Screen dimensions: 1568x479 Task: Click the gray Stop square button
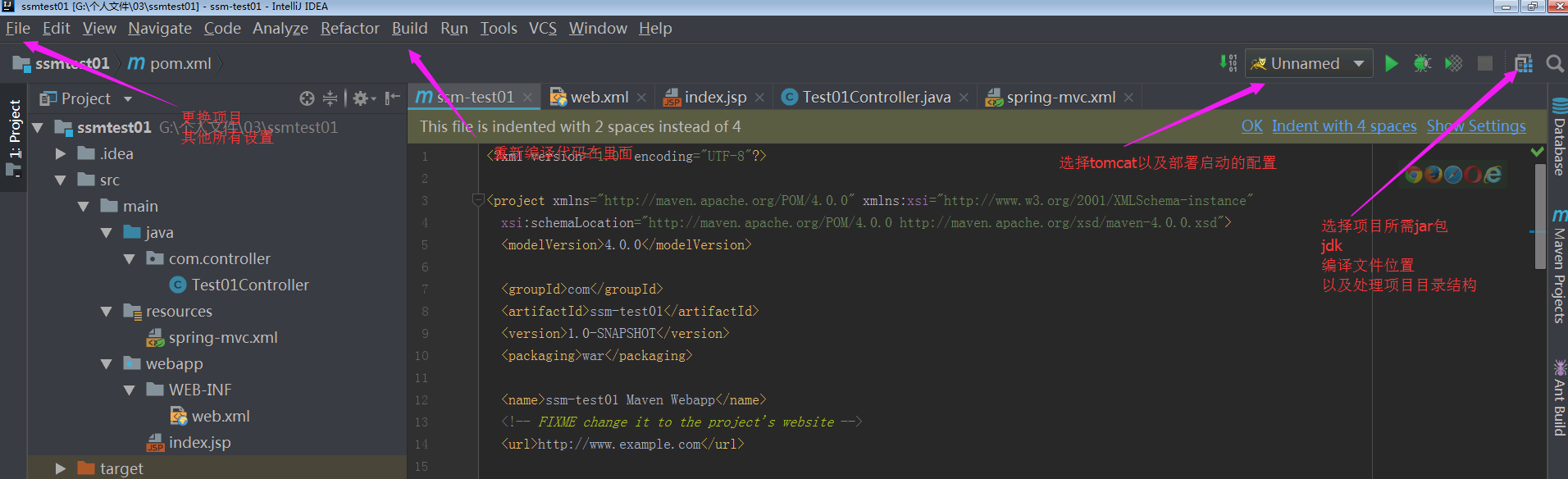[1485, 63]
